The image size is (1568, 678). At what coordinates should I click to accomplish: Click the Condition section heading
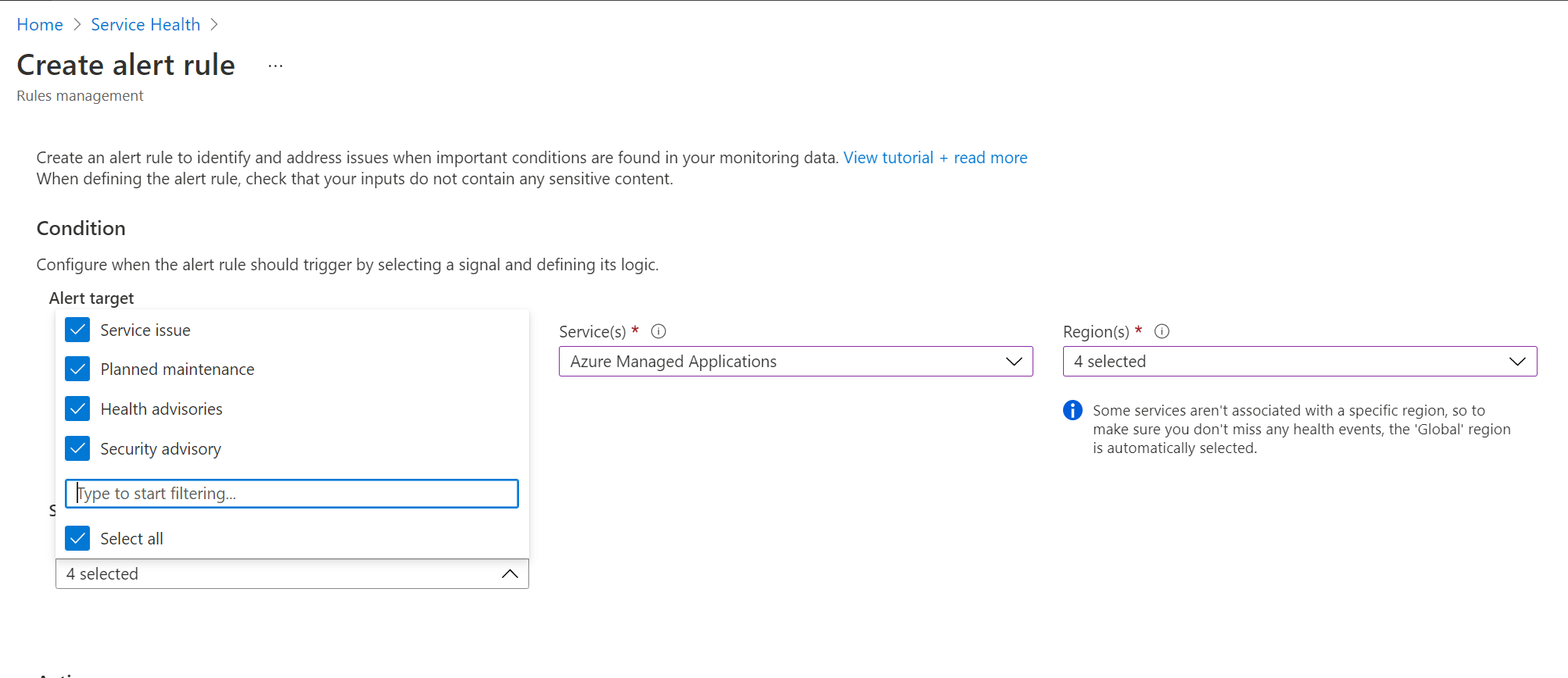[x=81, y=228]
